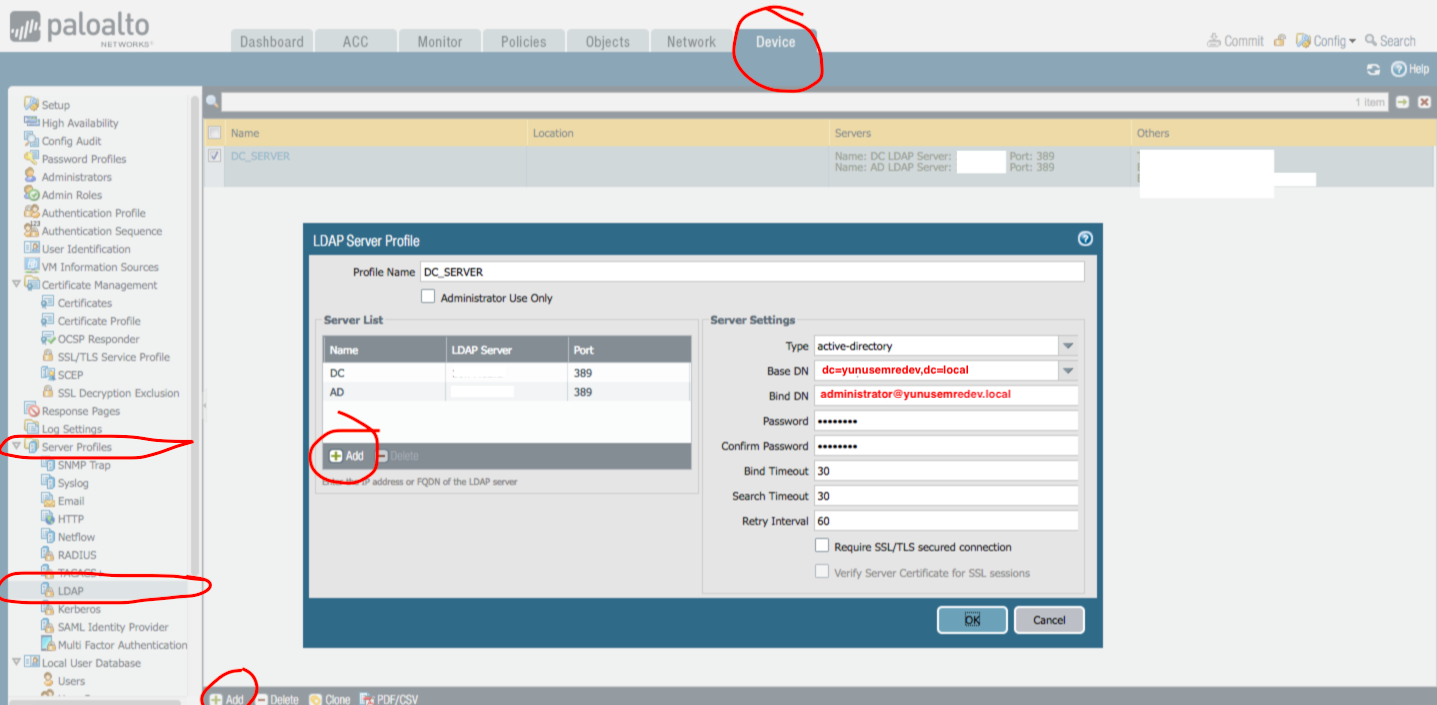This screenshot has height=705, width=1437.
Task: Click the Clone icon in the bottom toolbar
Action: coord(316,699)
